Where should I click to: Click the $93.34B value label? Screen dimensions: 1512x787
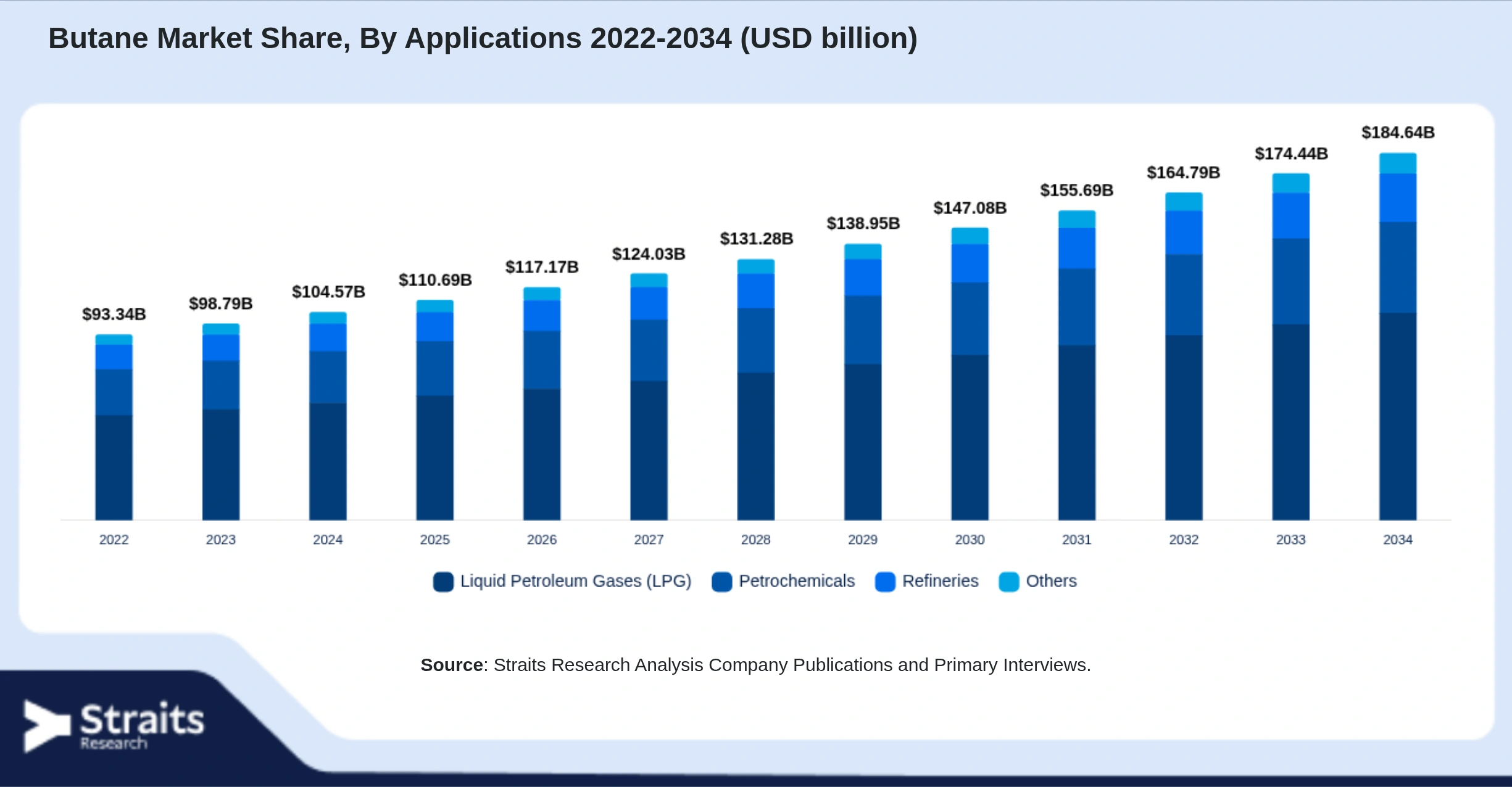click(x=114, y=315)
